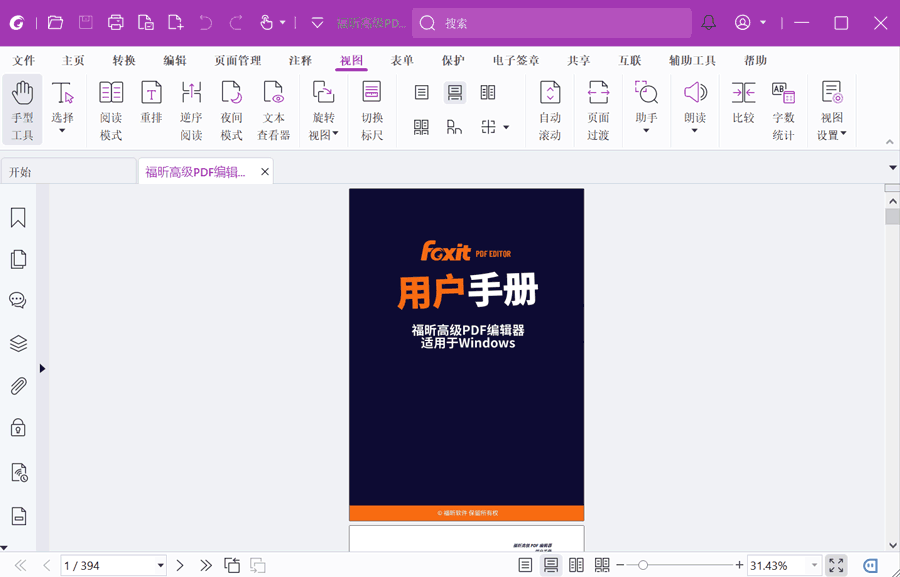This screenshot has height=577, width=900.
Task: Open the file with the folder icon
Action: coord(55,23)
